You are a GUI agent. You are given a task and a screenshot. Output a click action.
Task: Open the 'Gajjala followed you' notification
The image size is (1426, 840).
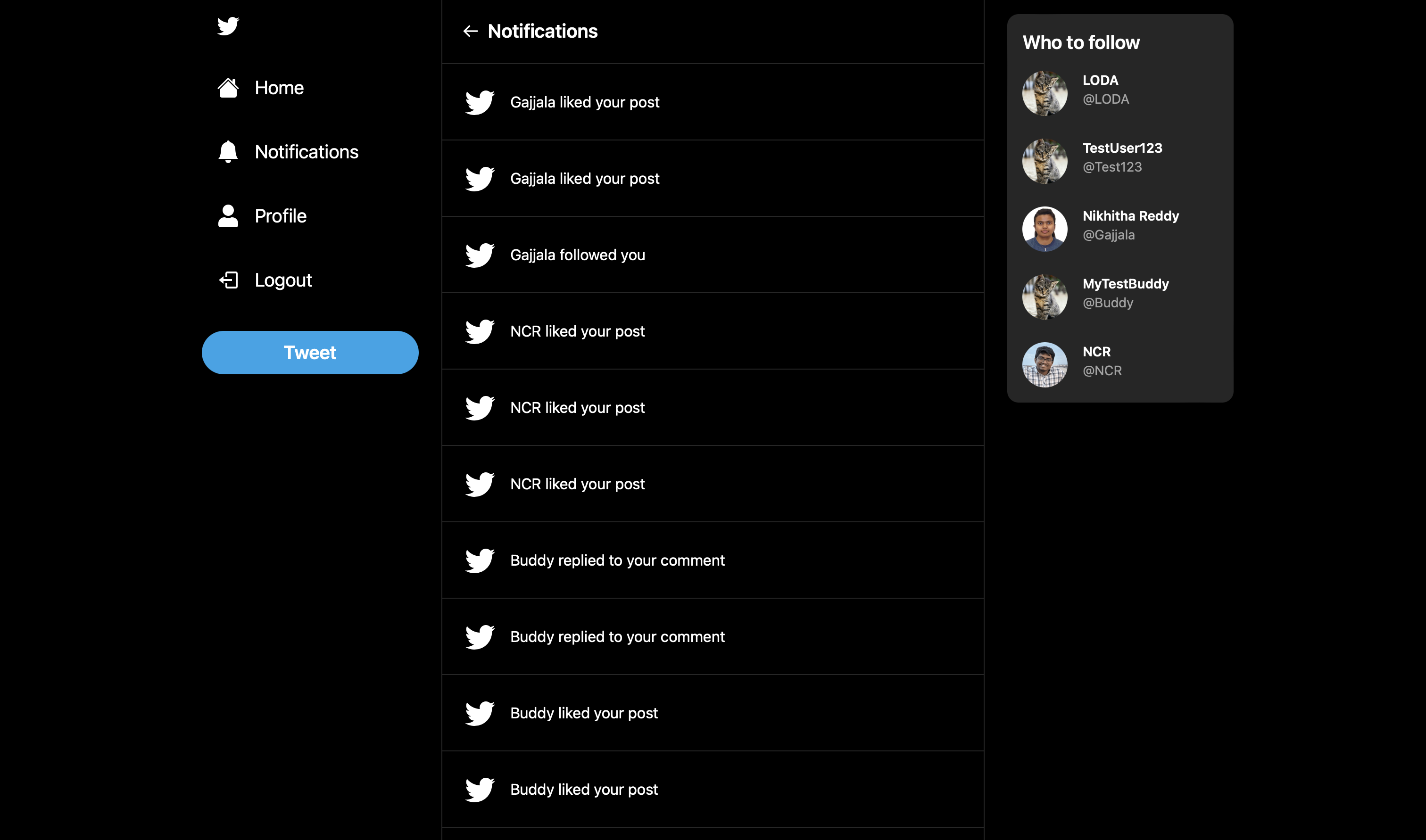[x=577, y=255]
